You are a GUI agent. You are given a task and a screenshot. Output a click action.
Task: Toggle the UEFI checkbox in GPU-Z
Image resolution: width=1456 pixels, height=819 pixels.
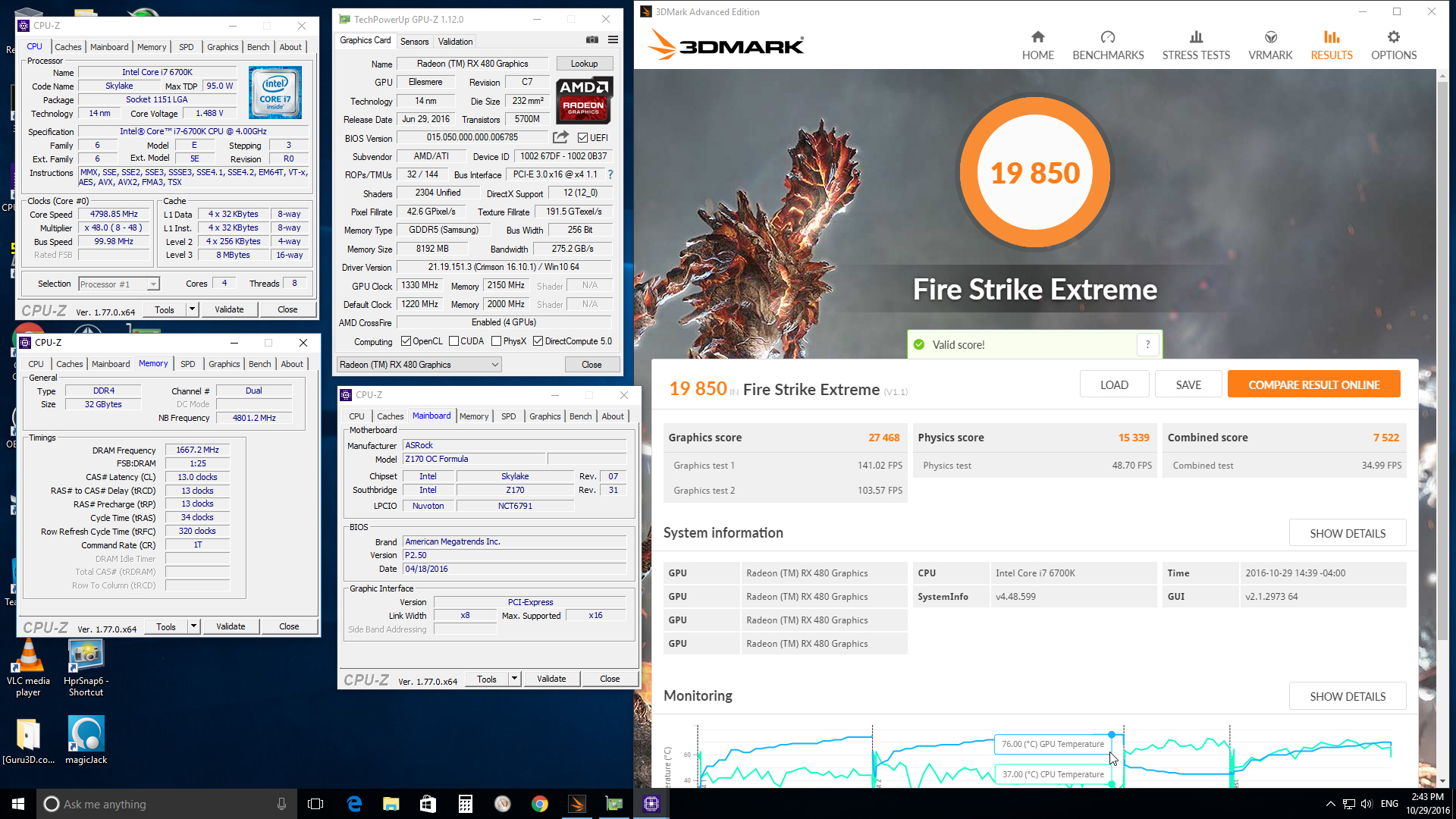[x=582, y=137]
